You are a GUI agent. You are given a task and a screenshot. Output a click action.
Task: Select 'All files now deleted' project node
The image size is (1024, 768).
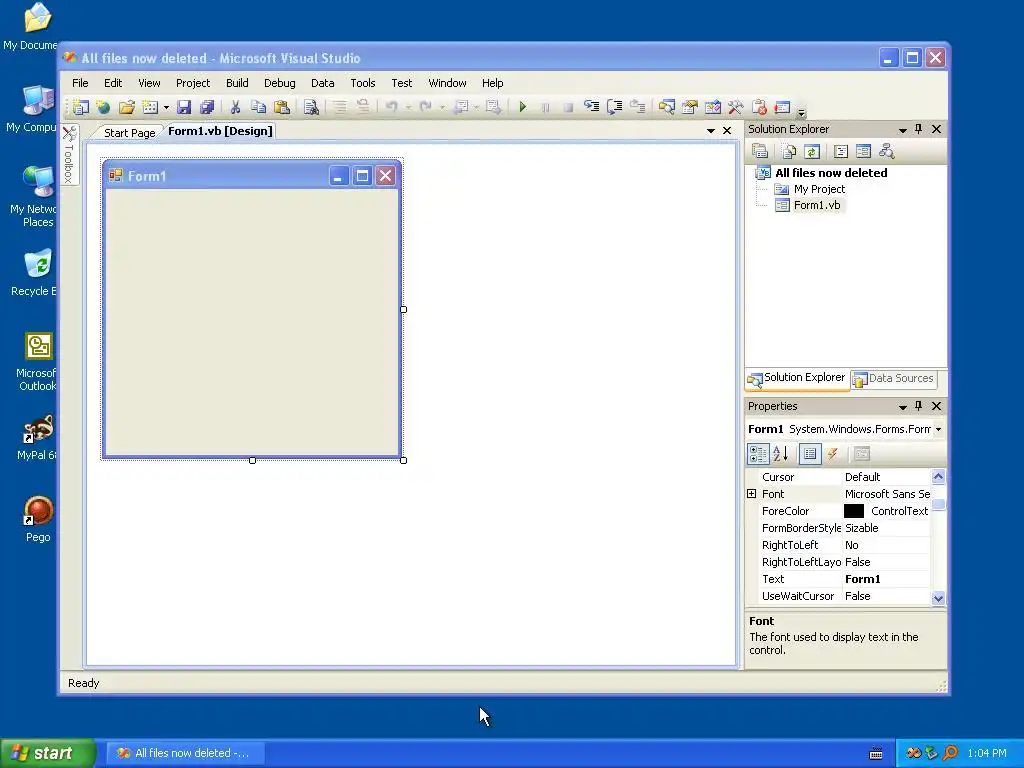tap(831, 173)
